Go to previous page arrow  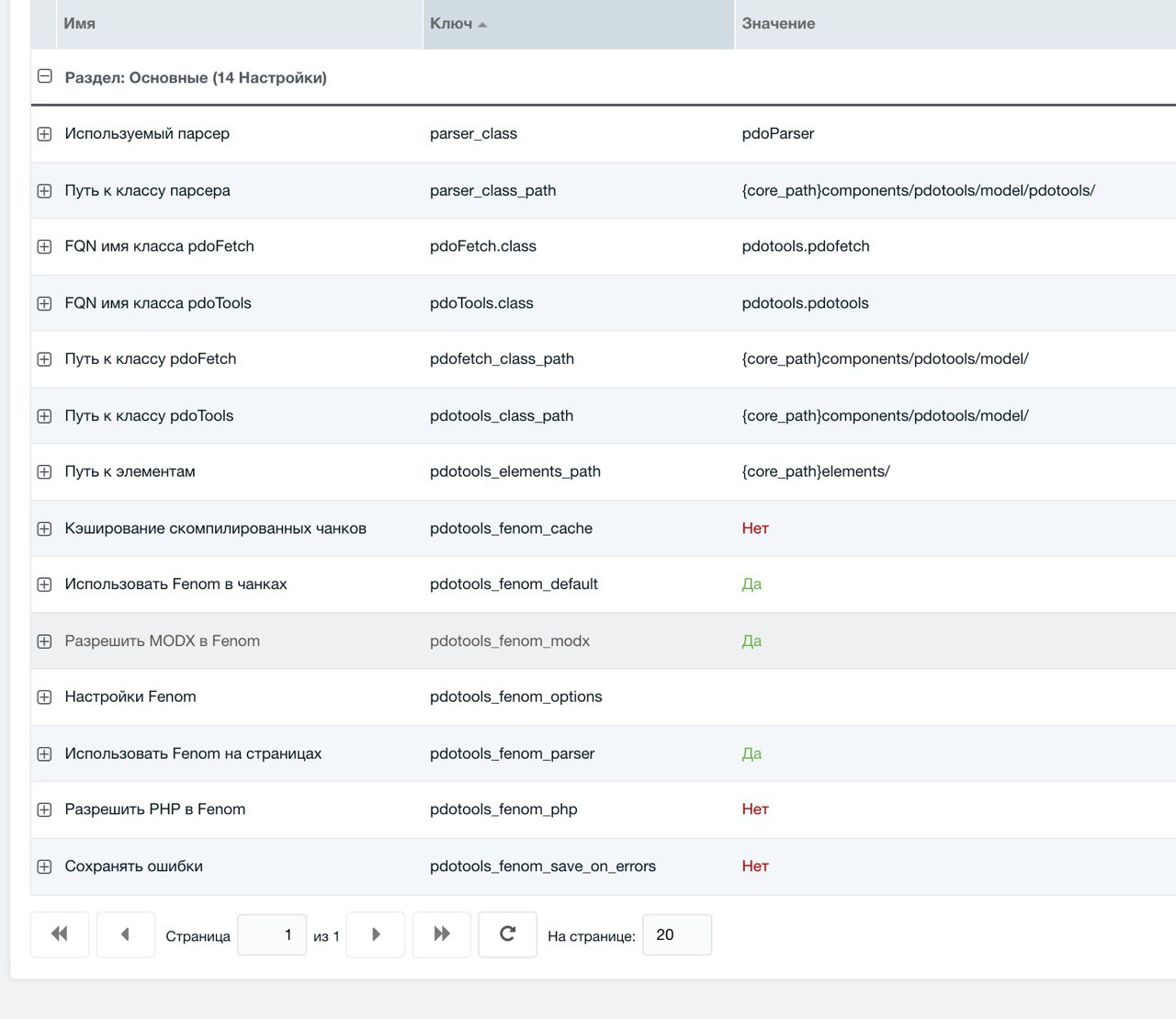(x=125, y=934)
